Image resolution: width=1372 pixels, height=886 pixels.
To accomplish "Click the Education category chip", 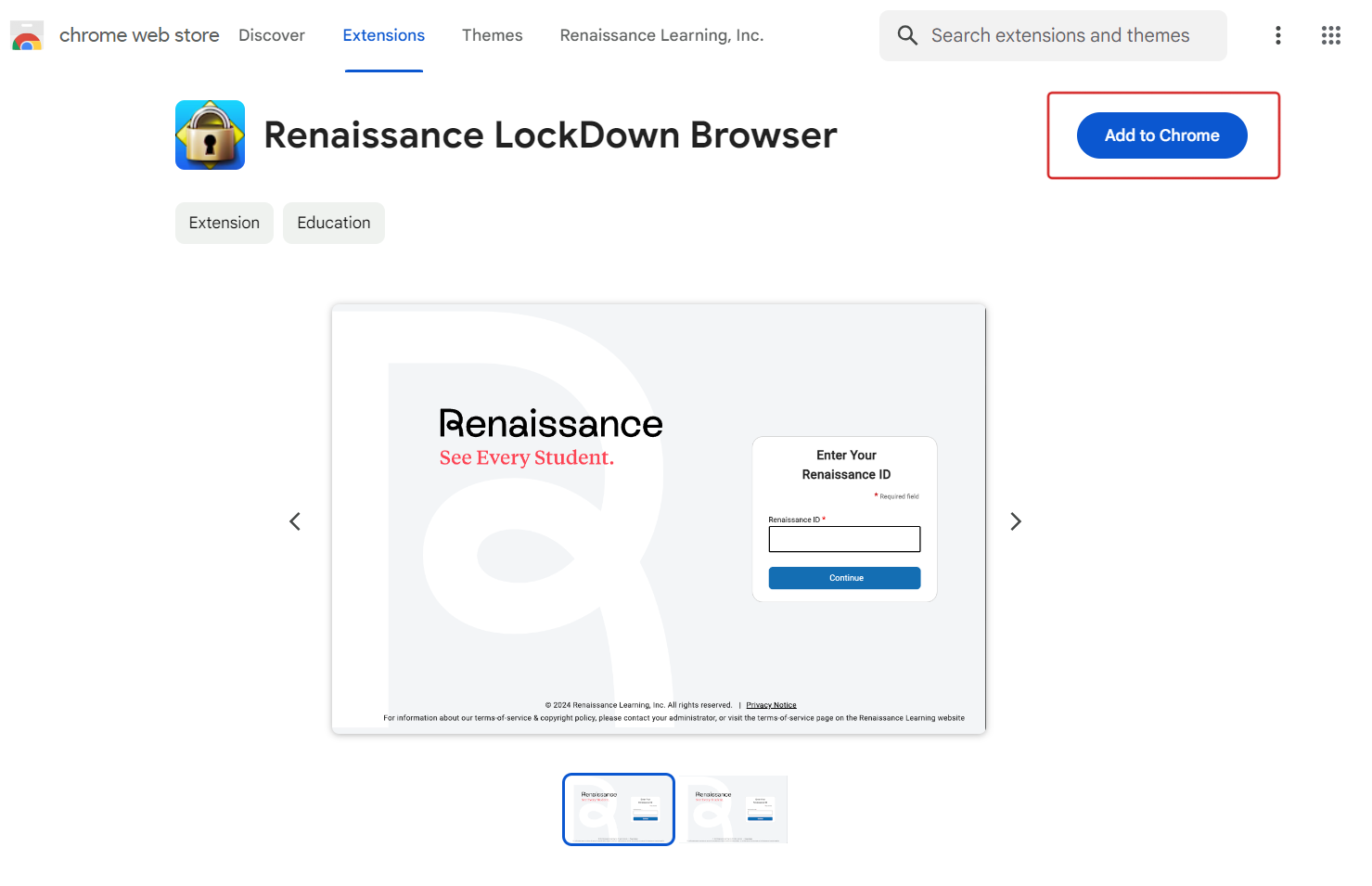I will (334, 223).
